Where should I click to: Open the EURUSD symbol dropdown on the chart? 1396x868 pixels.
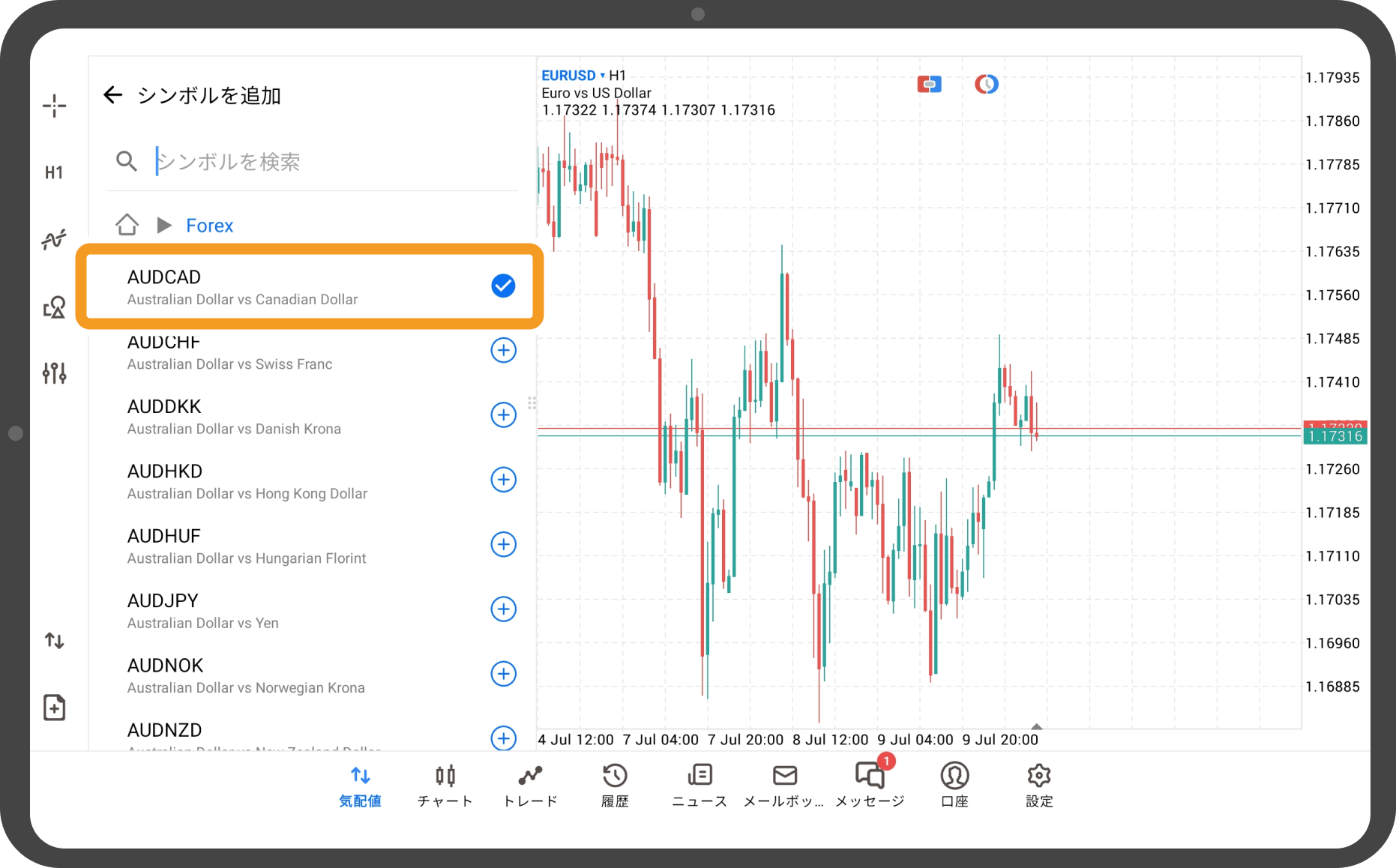coord(573,76)
